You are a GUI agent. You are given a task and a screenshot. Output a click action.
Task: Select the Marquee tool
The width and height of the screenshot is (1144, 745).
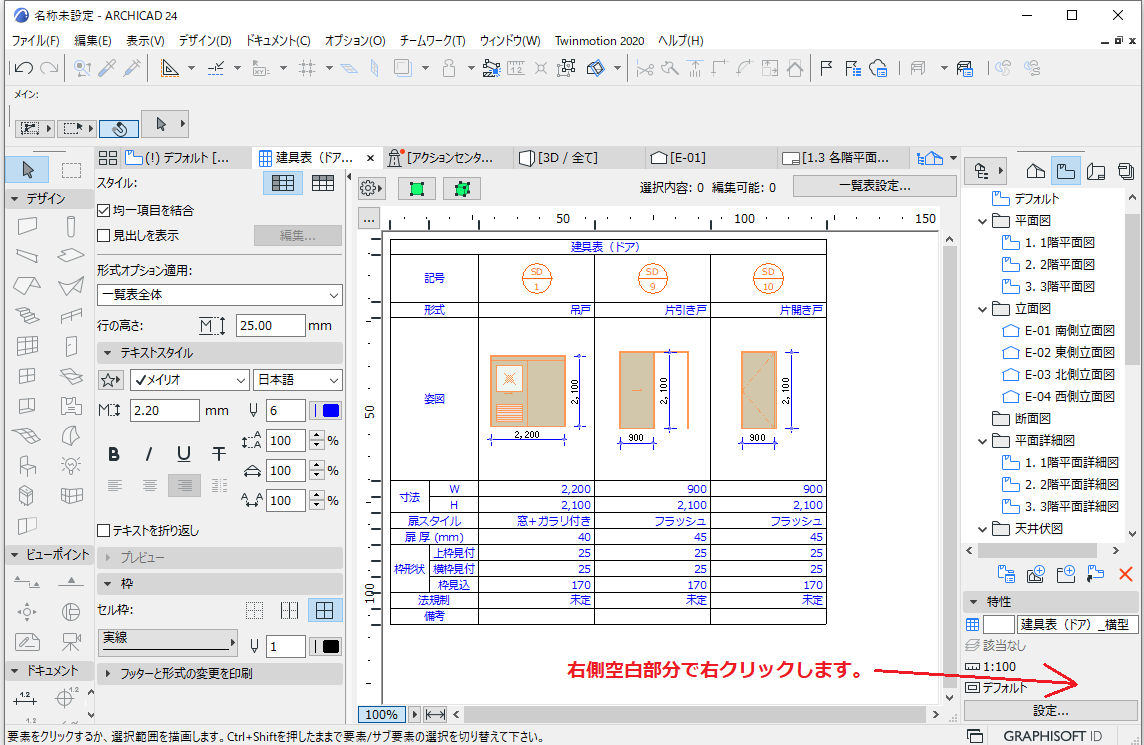(x=71, y=170)
